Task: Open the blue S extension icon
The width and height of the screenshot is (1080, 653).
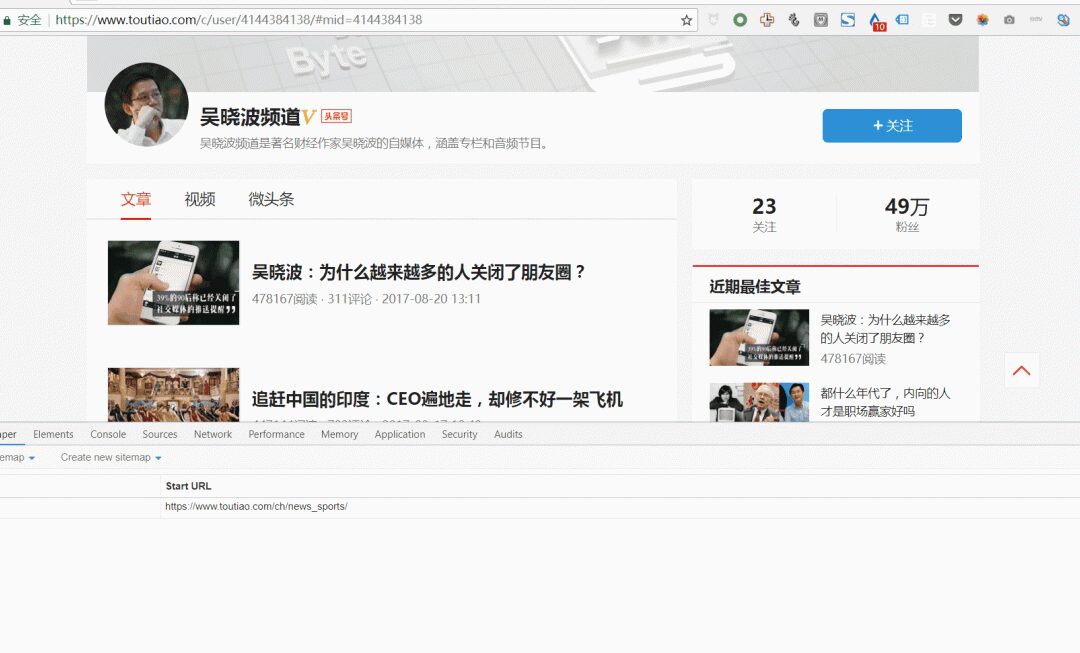Action: pos(847,20)
